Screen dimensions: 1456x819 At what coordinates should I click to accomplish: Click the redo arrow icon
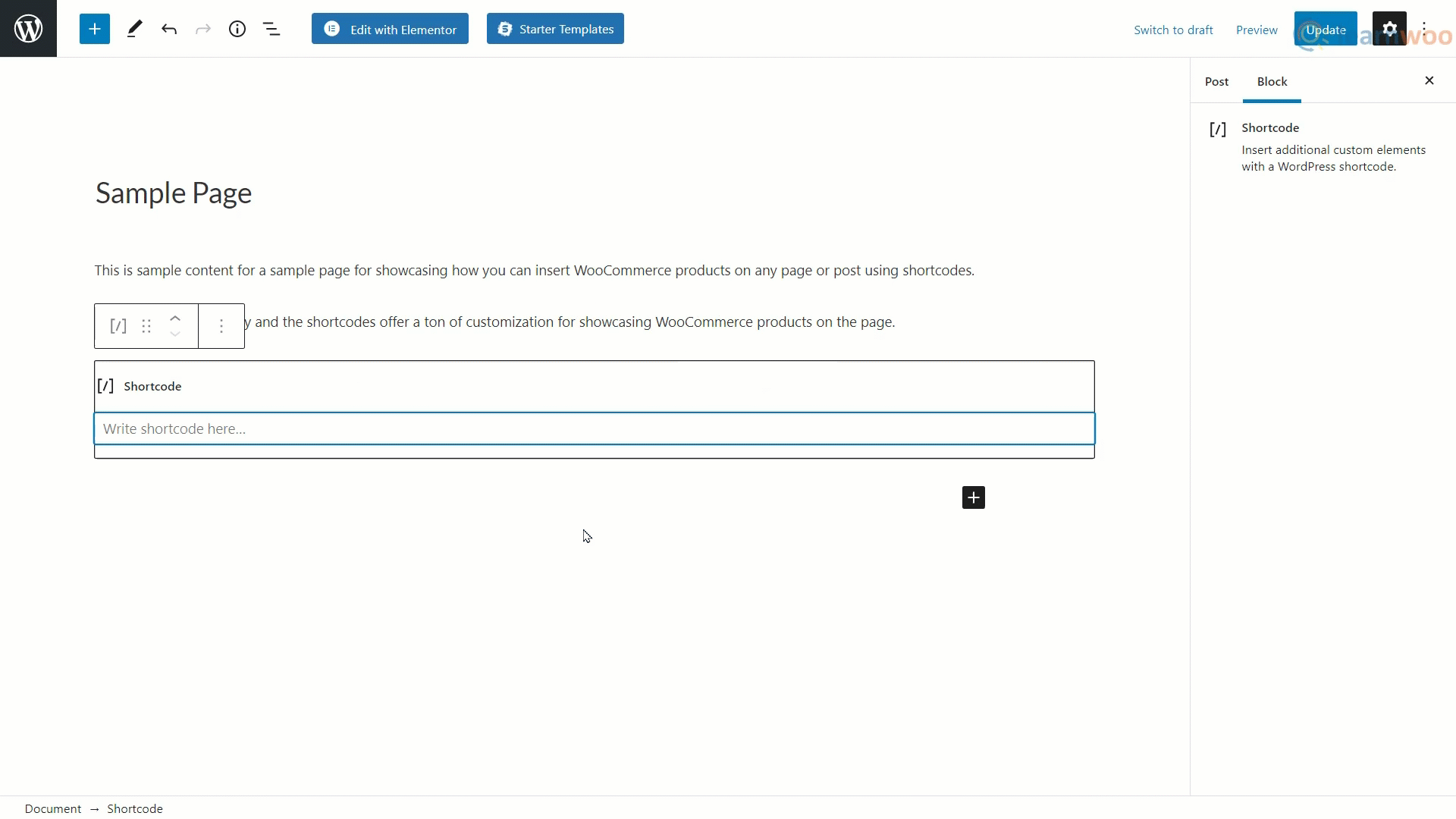[x=203, y=29]
